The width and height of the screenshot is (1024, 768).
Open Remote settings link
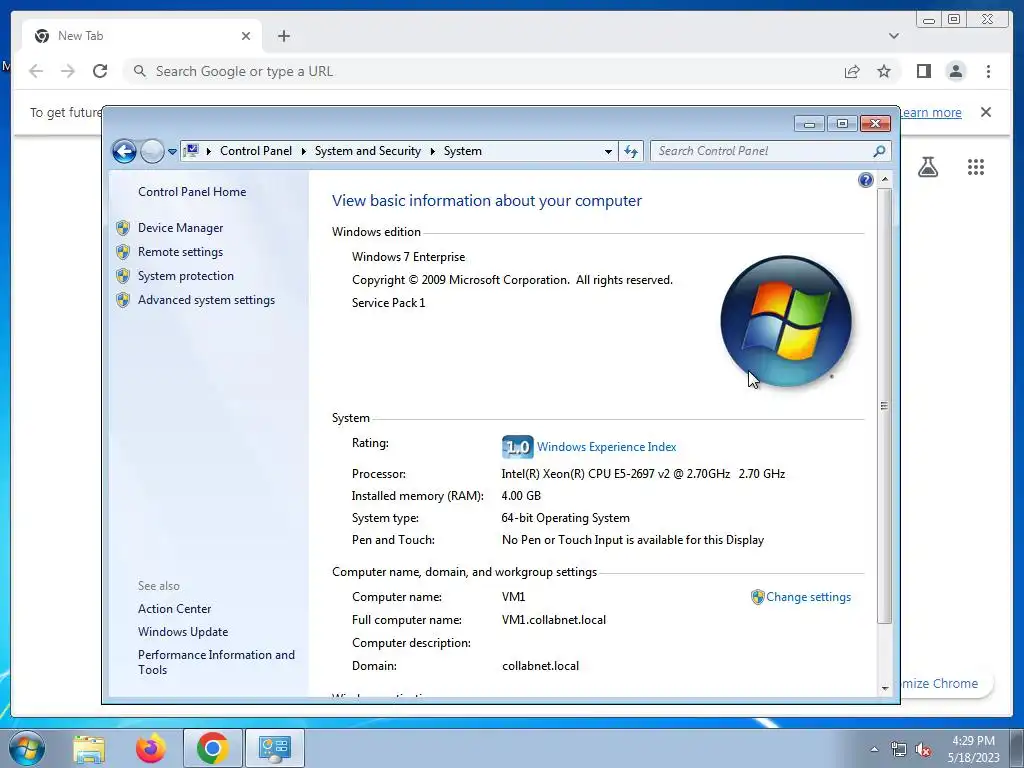point(180,252)
